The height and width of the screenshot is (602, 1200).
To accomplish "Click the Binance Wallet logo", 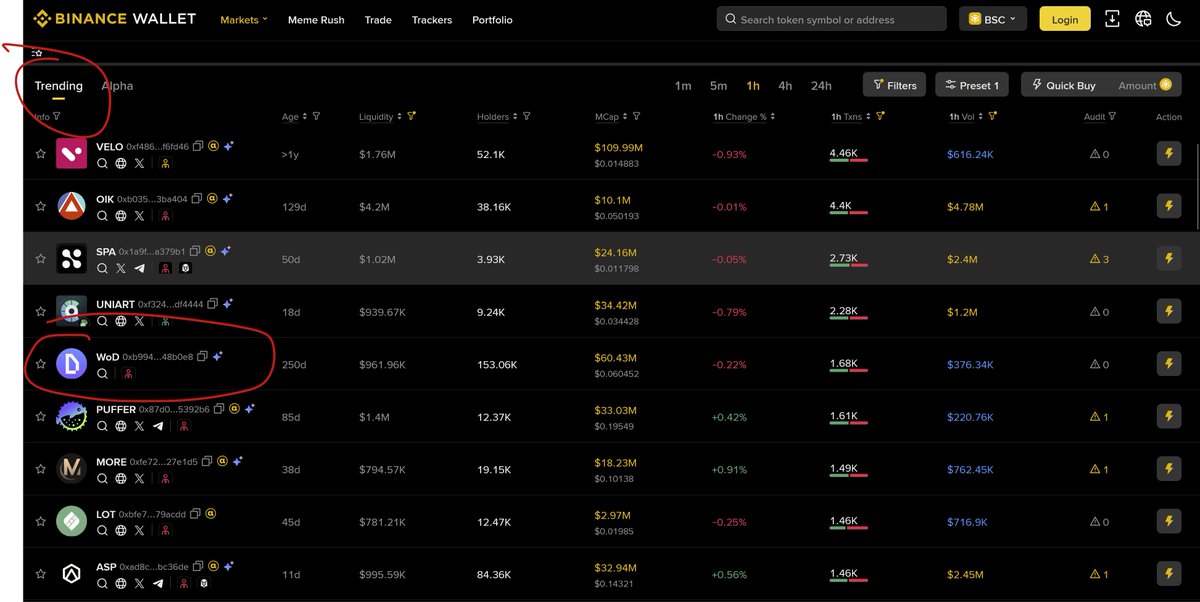I will pos(114,19).
